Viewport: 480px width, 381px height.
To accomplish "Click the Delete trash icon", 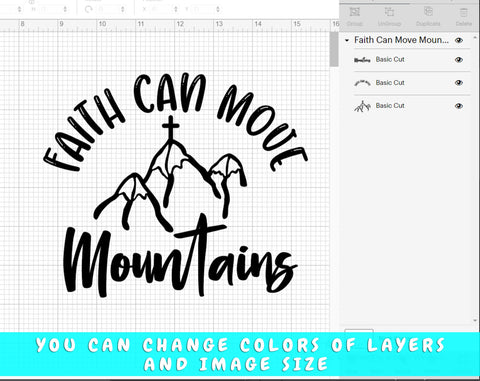I will click(x=463, y=13).
